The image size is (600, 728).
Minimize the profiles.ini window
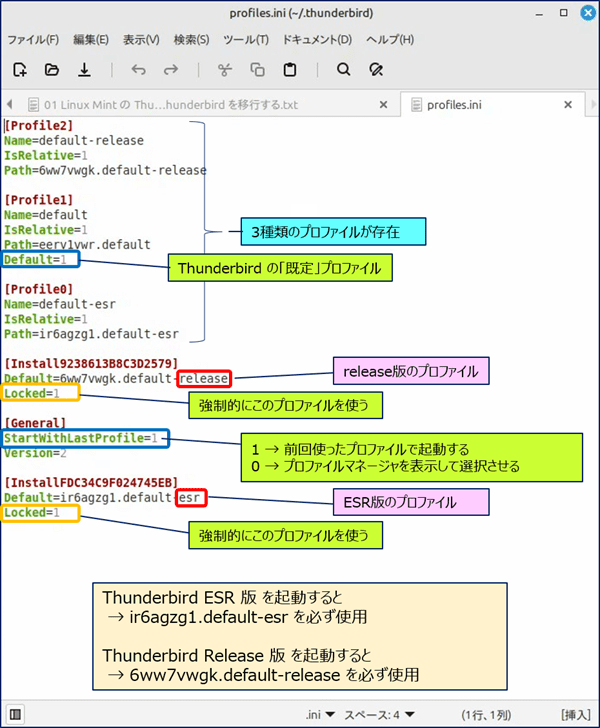(x=539, y=13)
